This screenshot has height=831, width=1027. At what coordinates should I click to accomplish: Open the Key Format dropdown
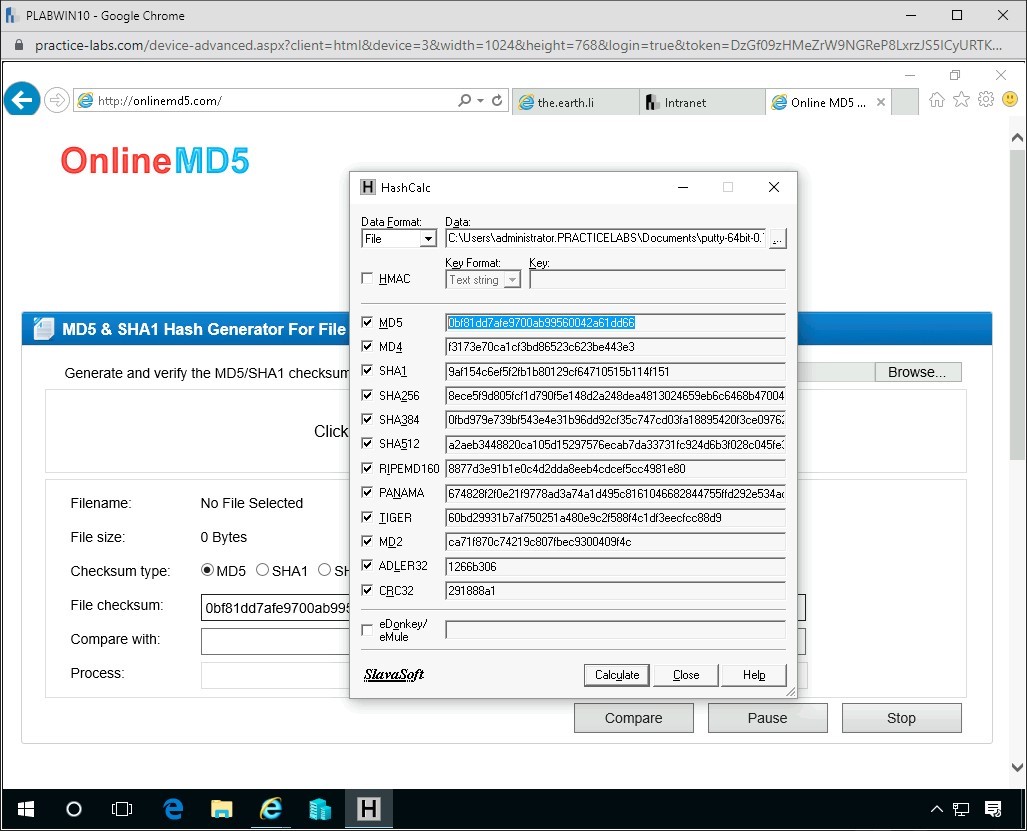tap(511, 280)
